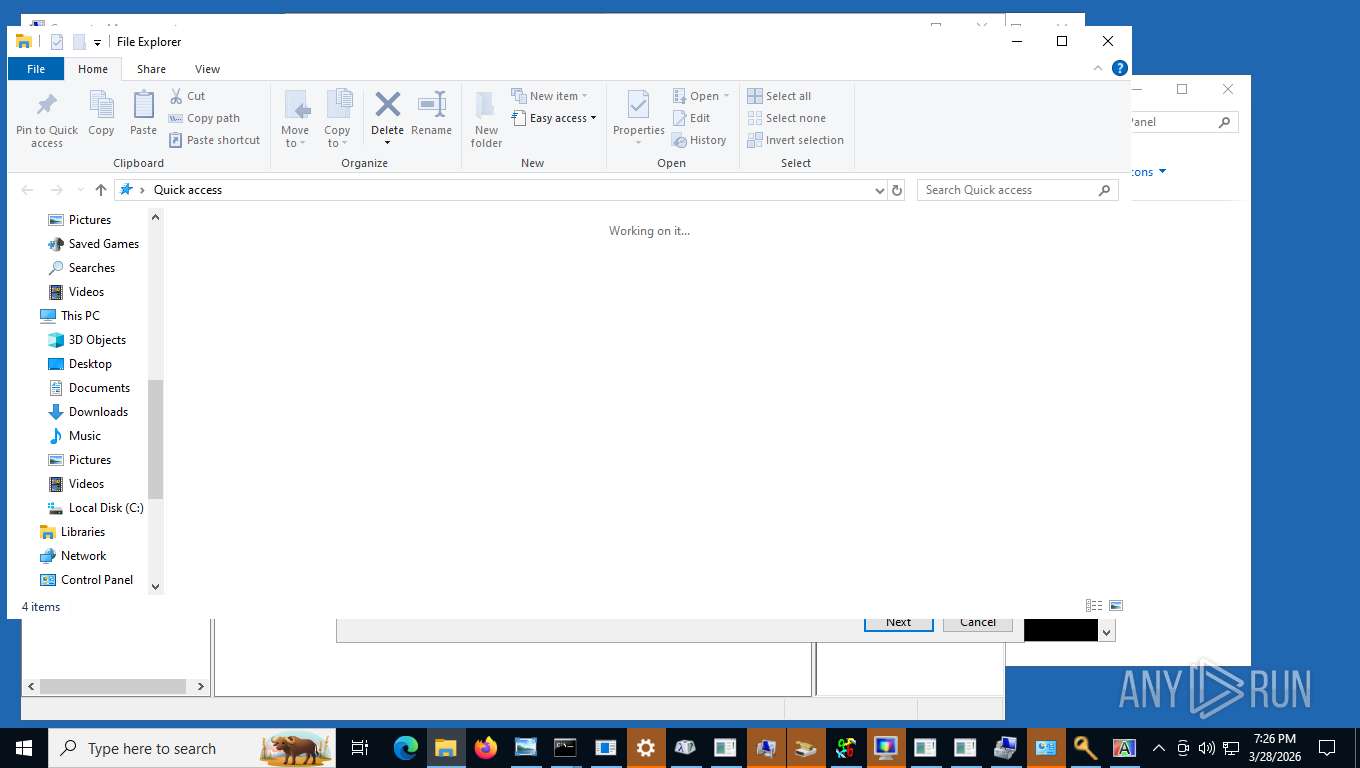Click the Refresh button beside address bar
Viewport: 1360px width, 768px height.
(897, 190)
